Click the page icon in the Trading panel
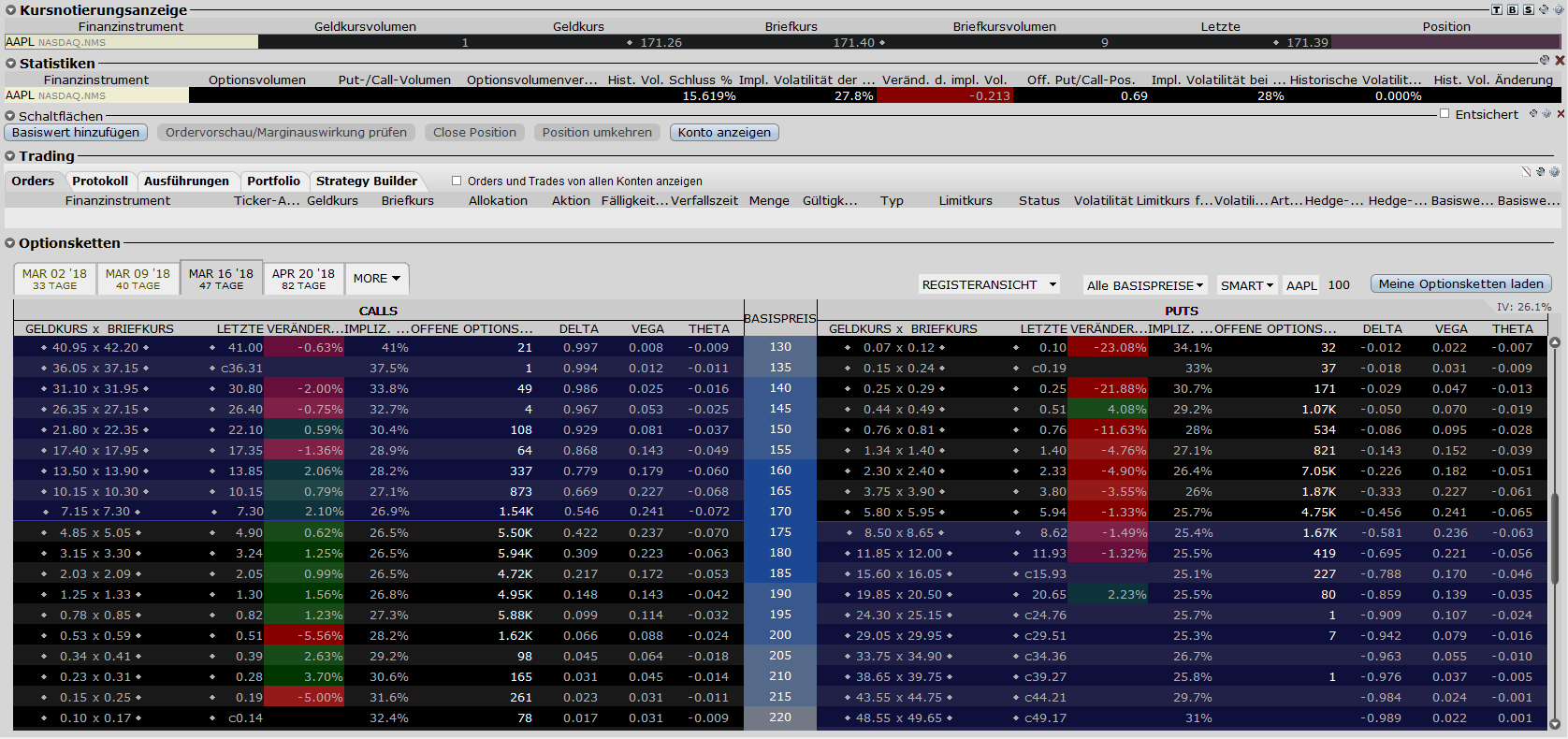1568x739 pixels. [1527, 172]
